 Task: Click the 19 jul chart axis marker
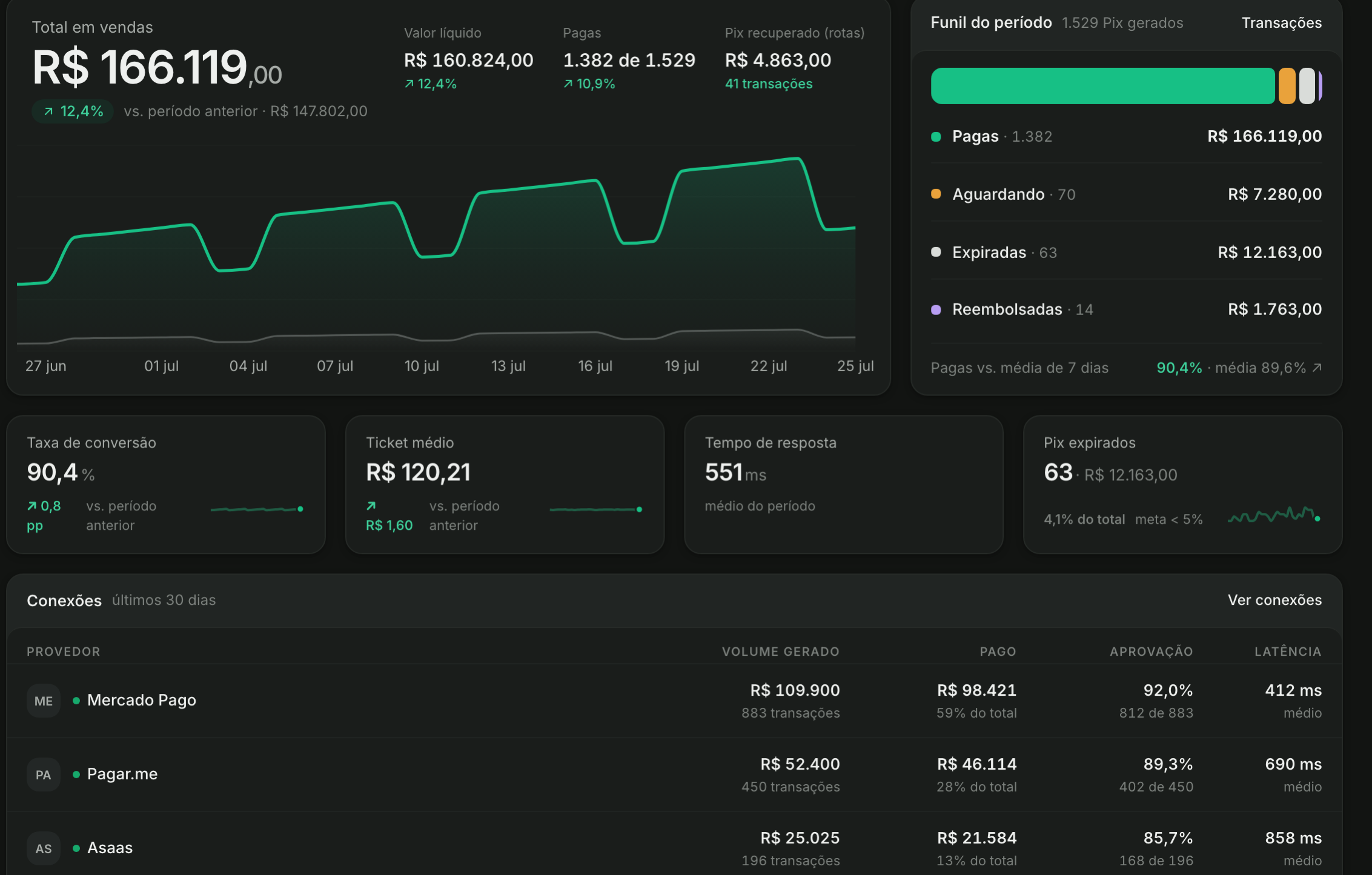[x=682, y=366]
